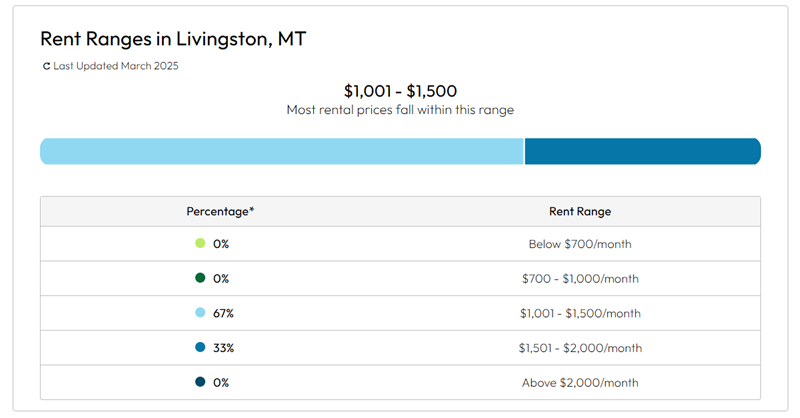Click the dark green $700-$1,000 dot
Viewport: 800px width, 418px height.
tap(200, 278)
